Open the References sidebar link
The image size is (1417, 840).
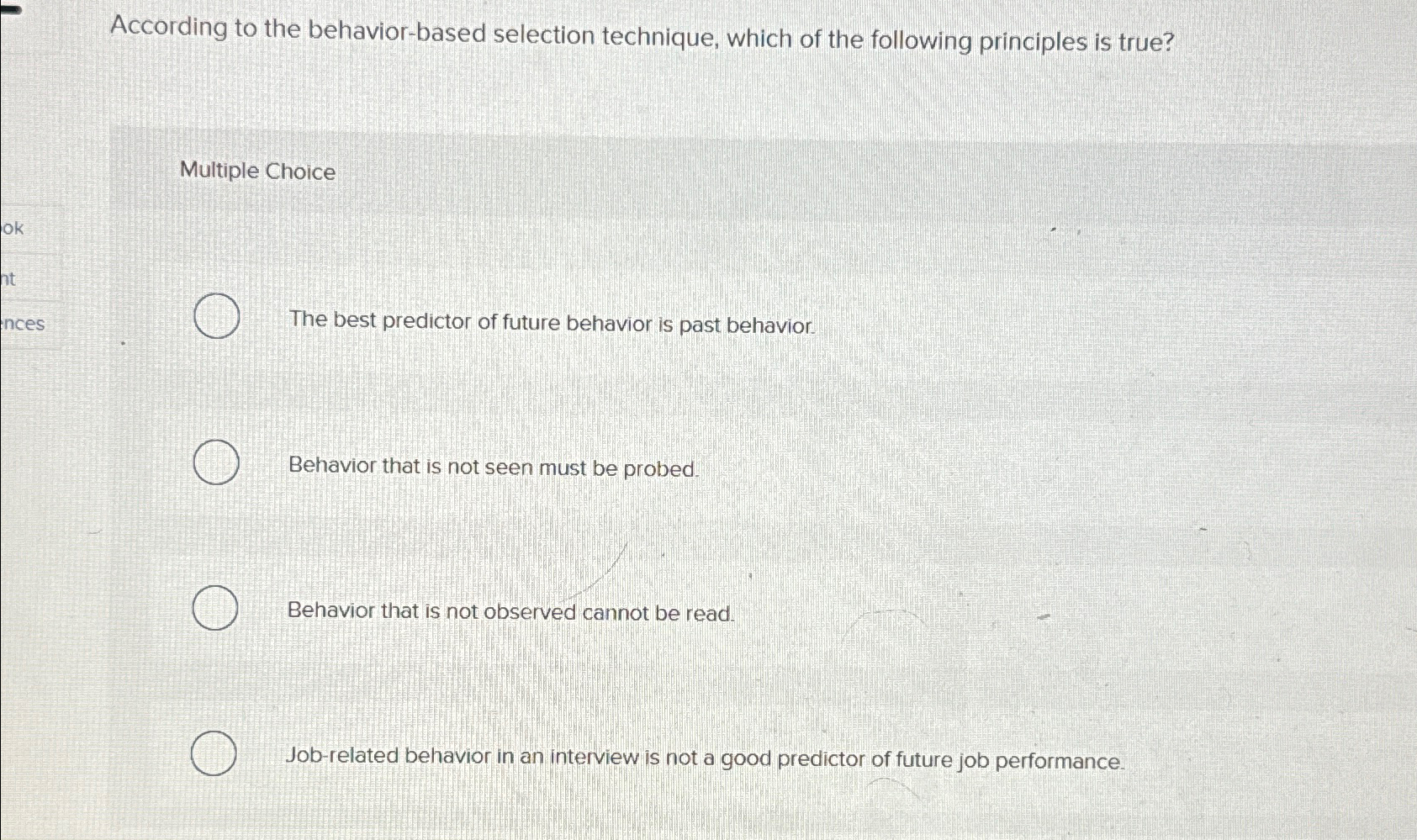tap(23, 324)
